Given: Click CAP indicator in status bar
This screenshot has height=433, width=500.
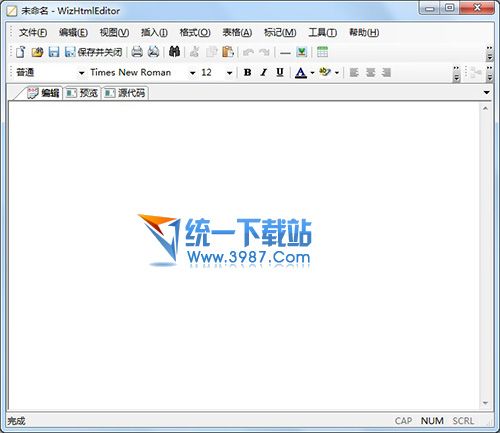Looking at the screenshot, I should [403, 421].
